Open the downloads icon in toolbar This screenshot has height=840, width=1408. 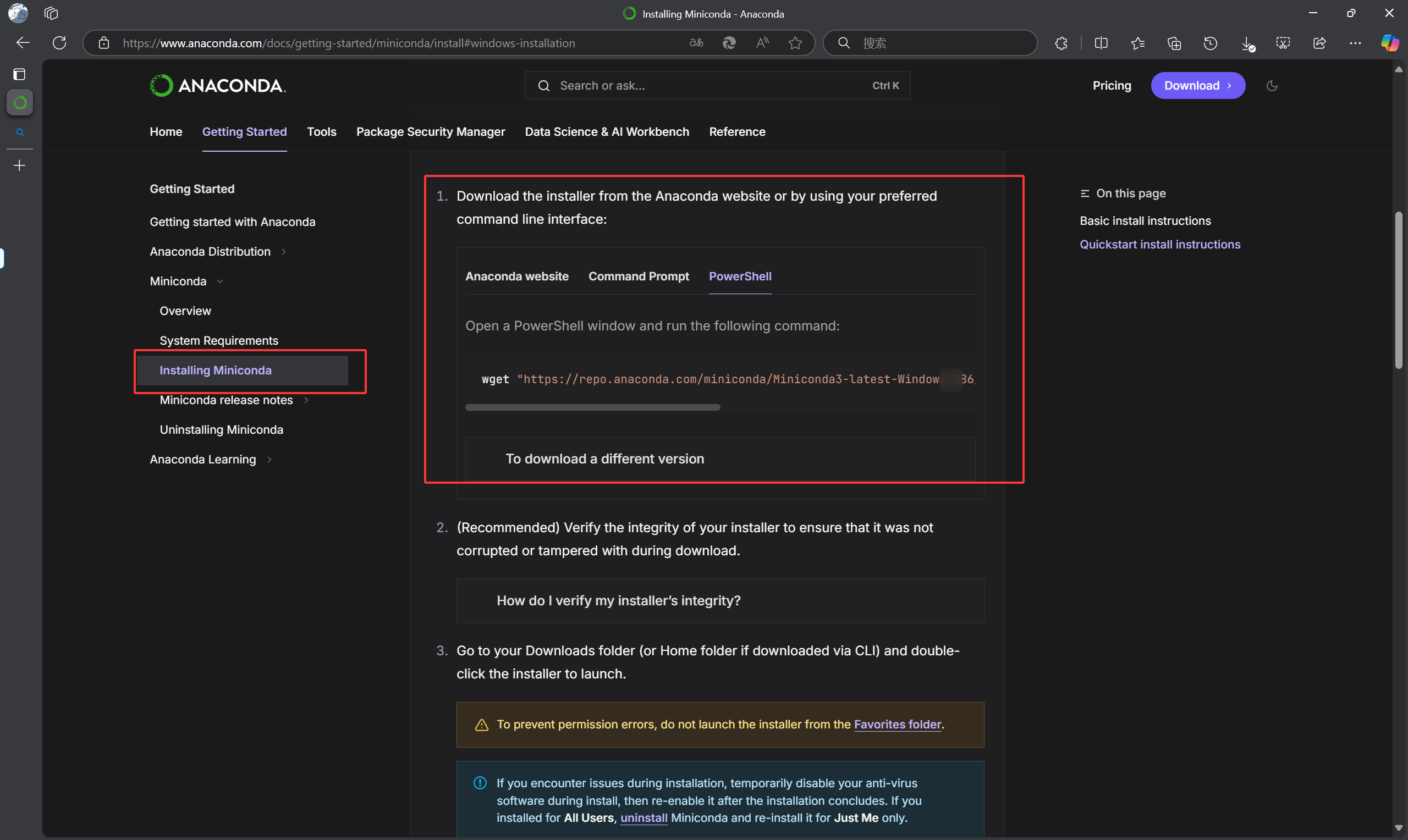click(x=1247, y=43)
